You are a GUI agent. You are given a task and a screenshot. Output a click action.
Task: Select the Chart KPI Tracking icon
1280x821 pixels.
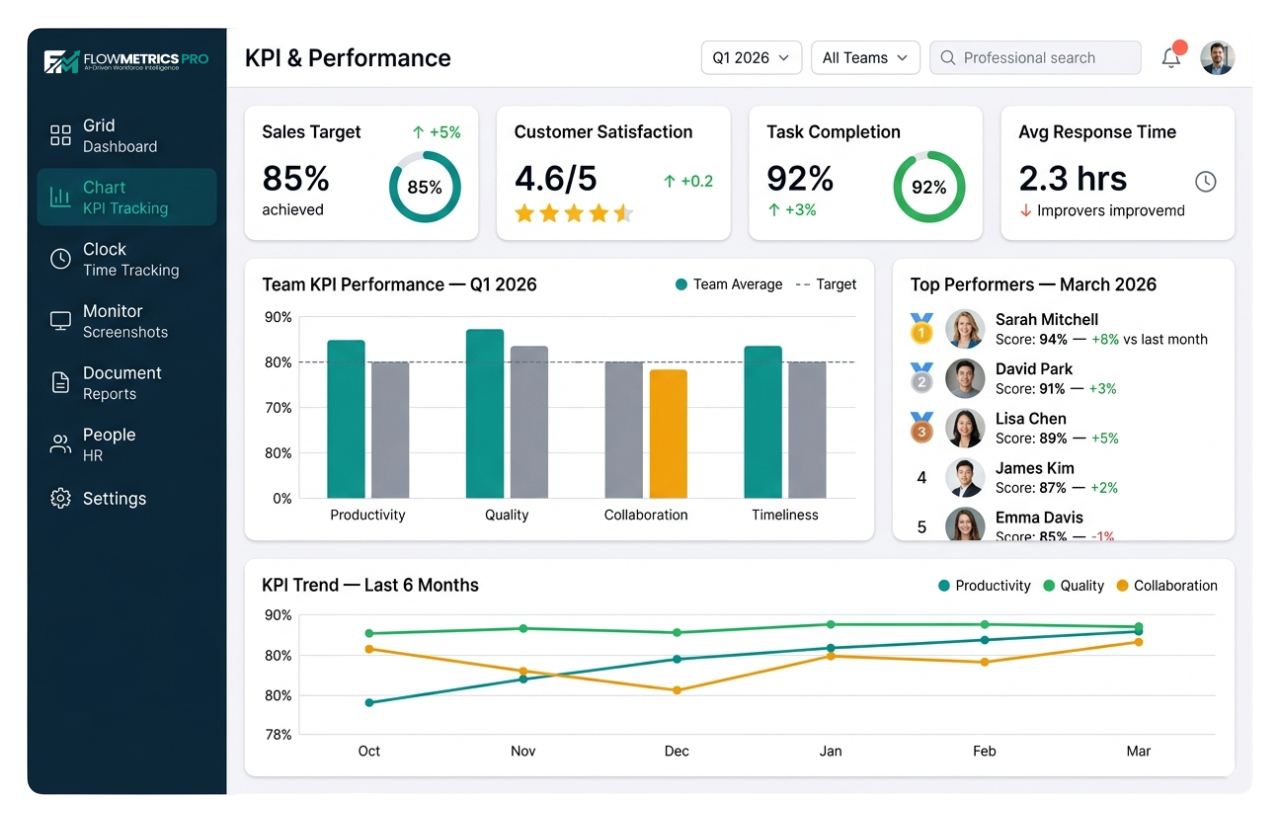[x=60, y=196]
